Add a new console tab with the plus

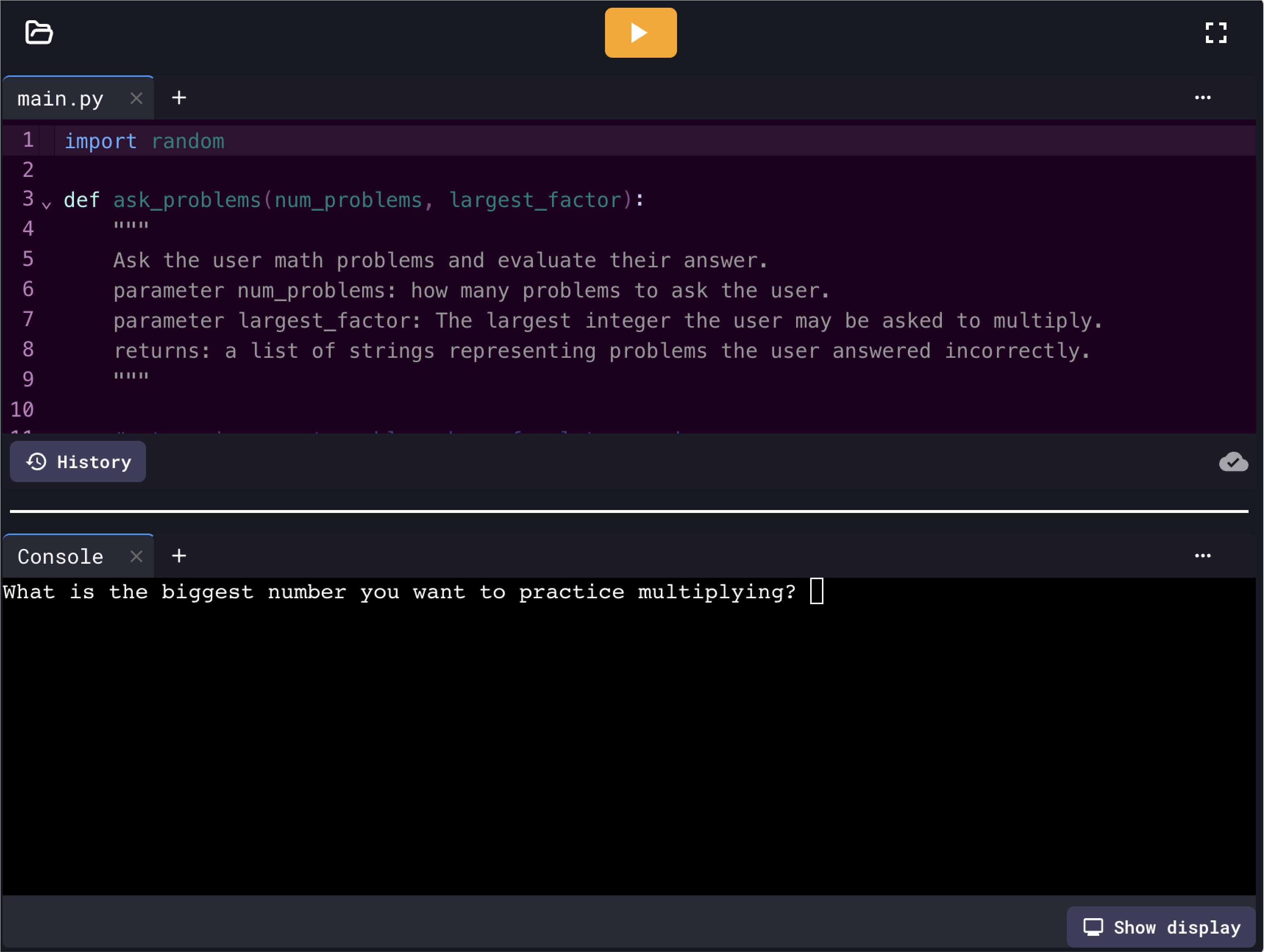point(178,556)
